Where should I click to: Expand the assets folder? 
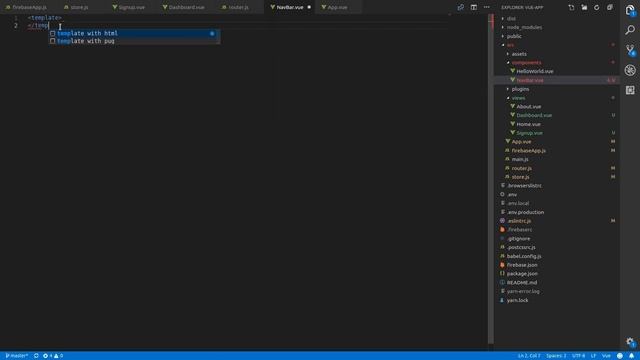519,54
